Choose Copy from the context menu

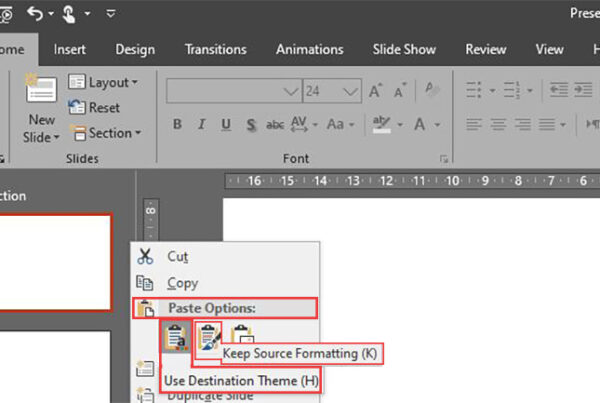(x=183, y=283)
